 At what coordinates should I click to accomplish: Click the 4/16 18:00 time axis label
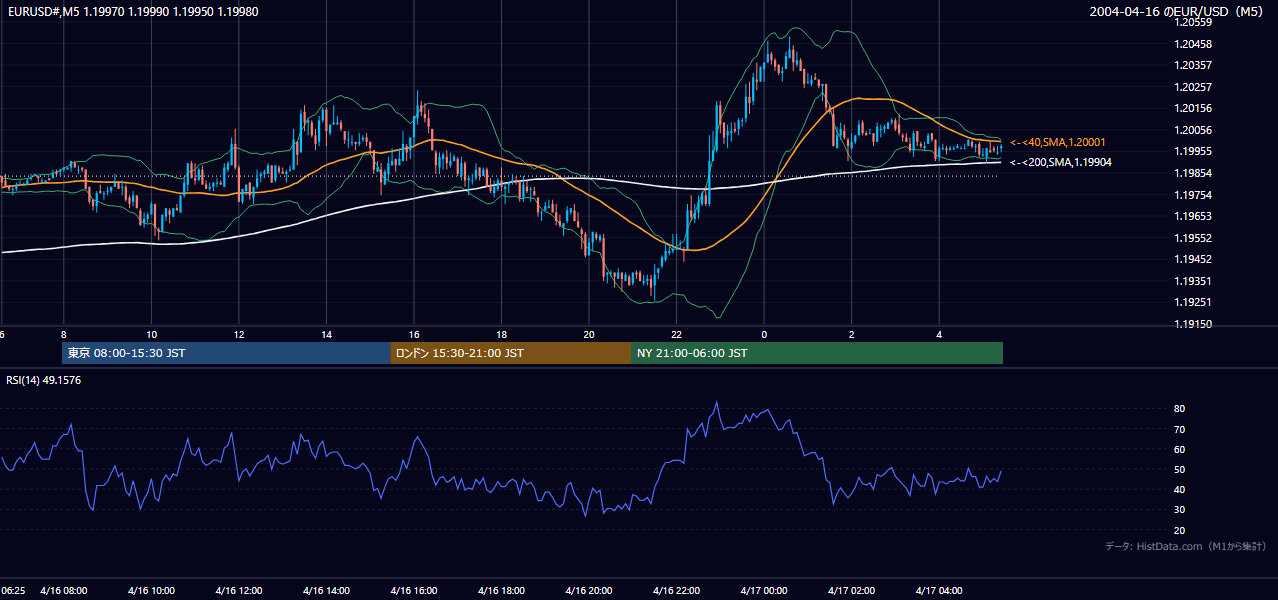pos(501,591)
